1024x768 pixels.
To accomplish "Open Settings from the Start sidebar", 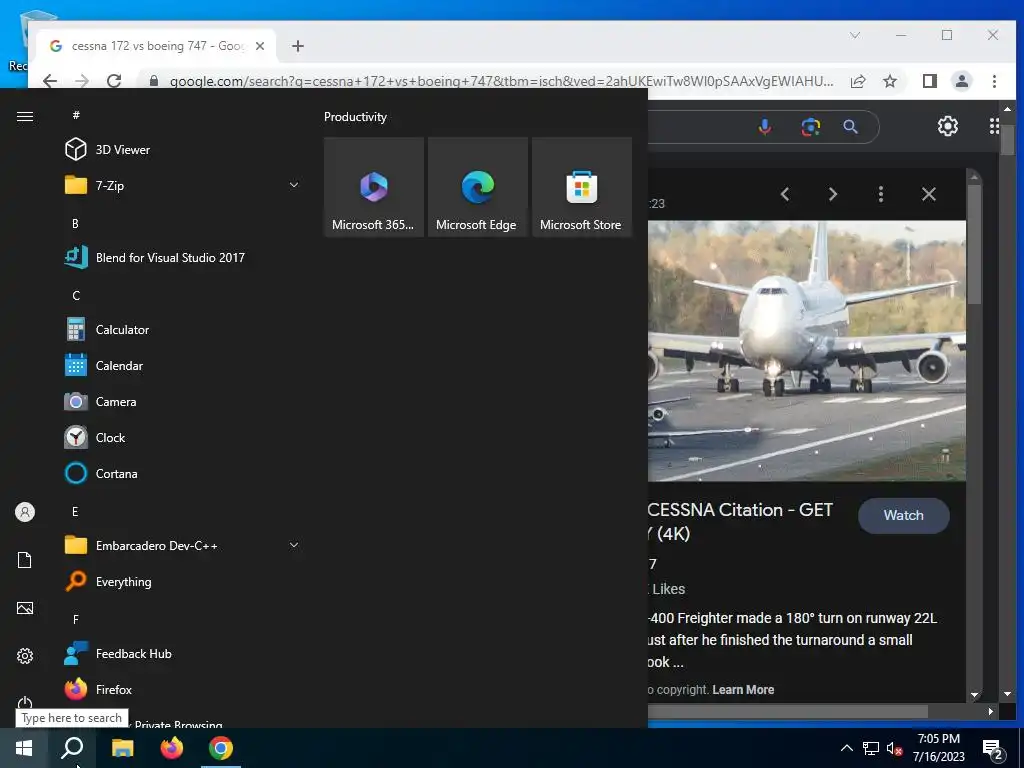I will coord(25,656).
